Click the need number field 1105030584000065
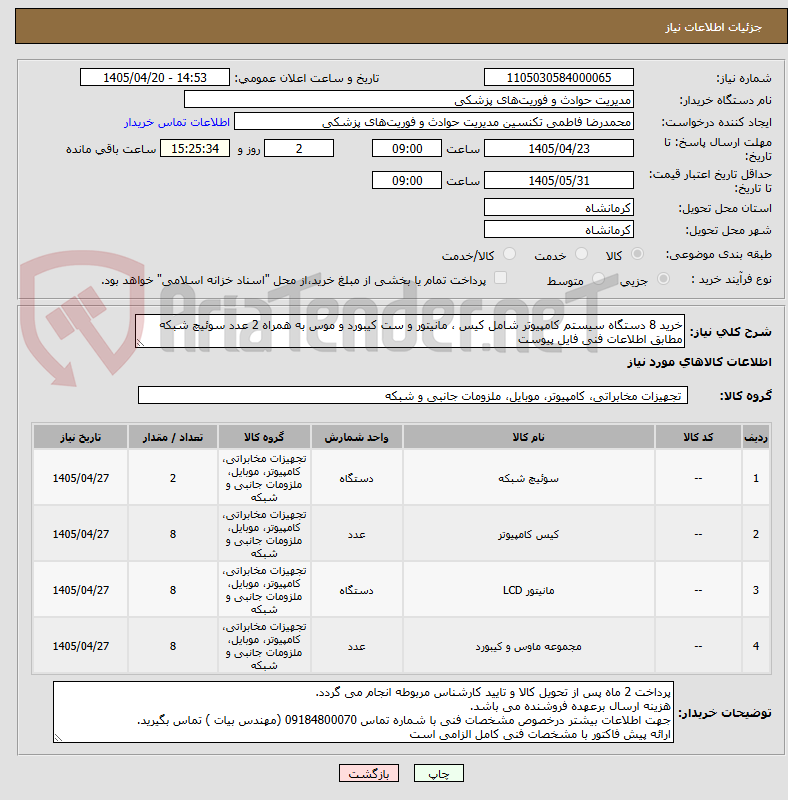The height and width of the screenshot is (800, 788). pyautogui.click(x=559, y=78)
